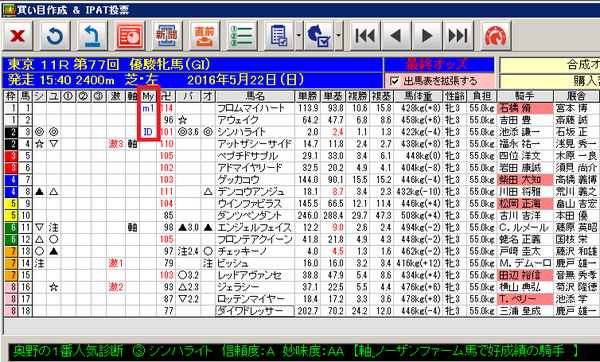
Task: Click the horse head checkbox icon
Action: click(x=319, y=36)
